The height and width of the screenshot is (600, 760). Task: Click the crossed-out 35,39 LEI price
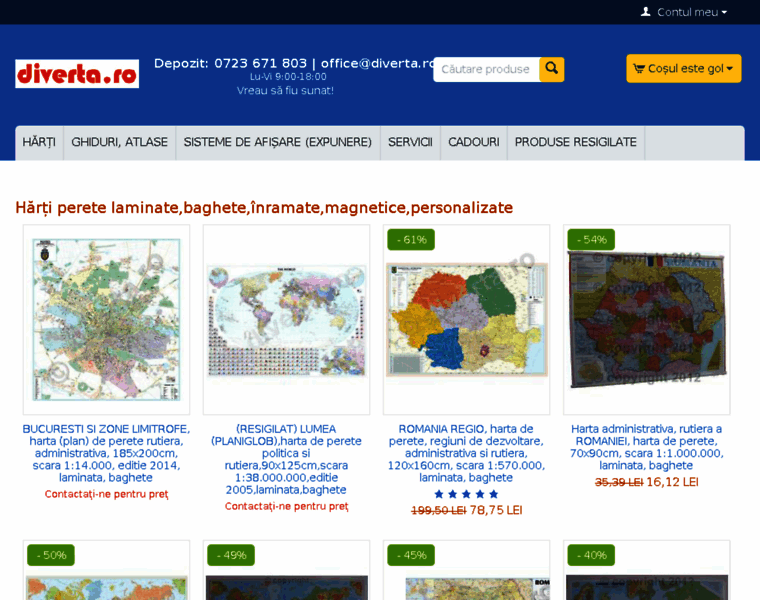619,482
